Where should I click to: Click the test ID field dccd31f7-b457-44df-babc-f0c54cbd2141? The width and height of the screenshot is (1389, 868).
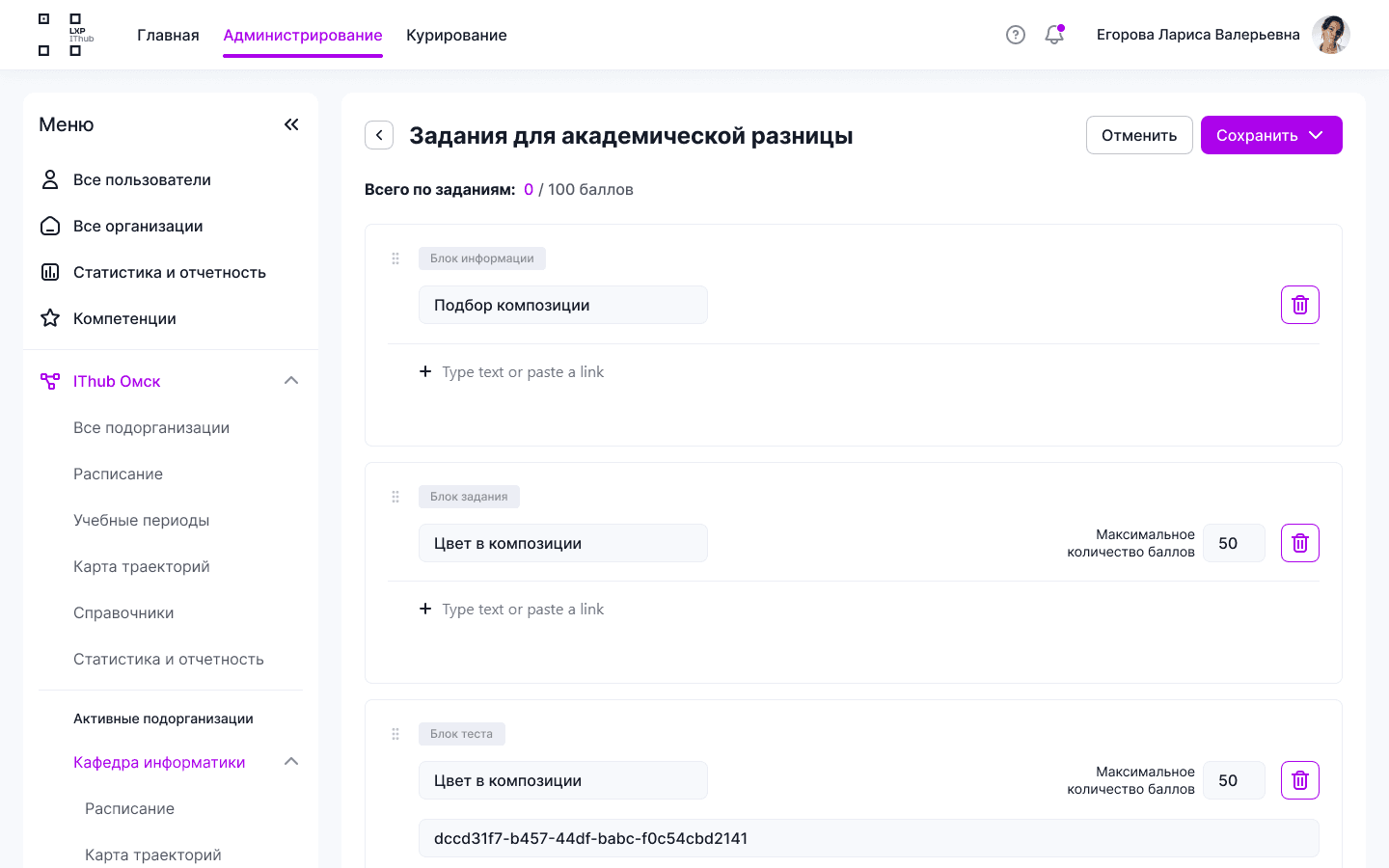tap(869, 838)
